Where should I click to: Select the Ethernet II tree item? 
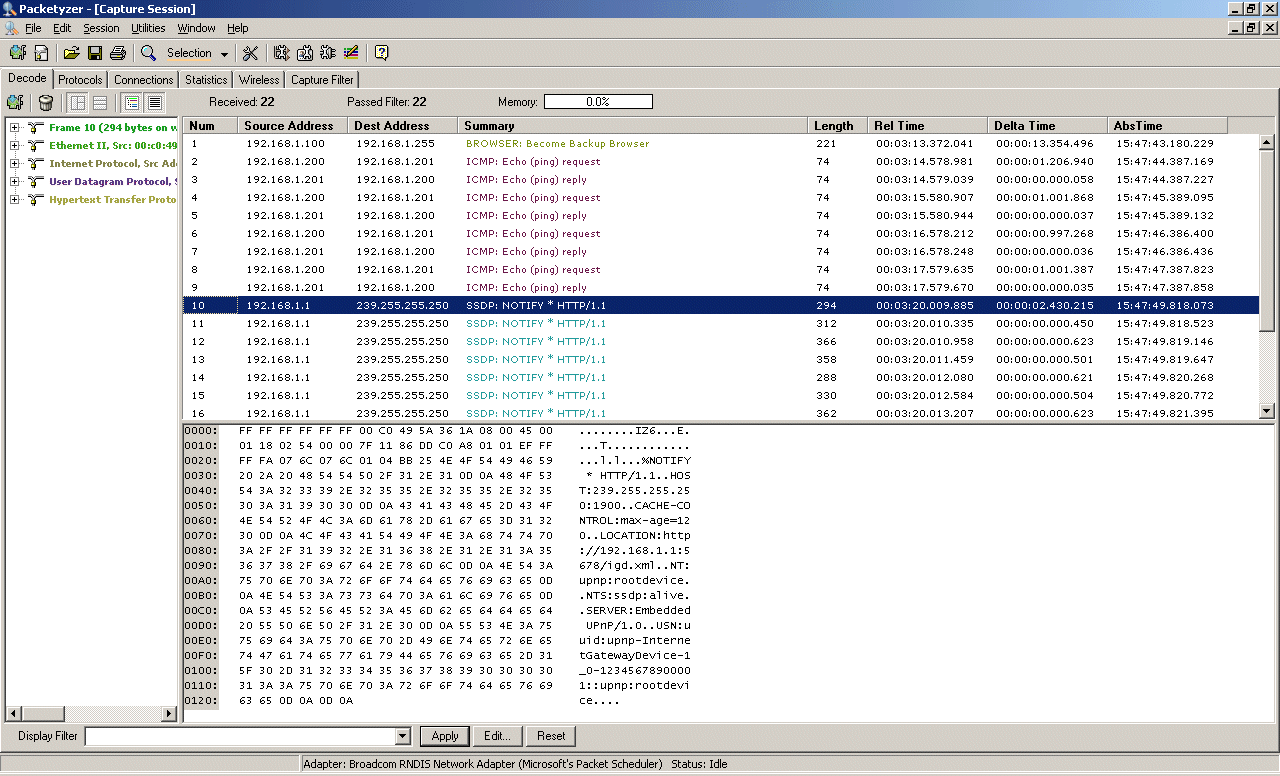tap(113, 145)
